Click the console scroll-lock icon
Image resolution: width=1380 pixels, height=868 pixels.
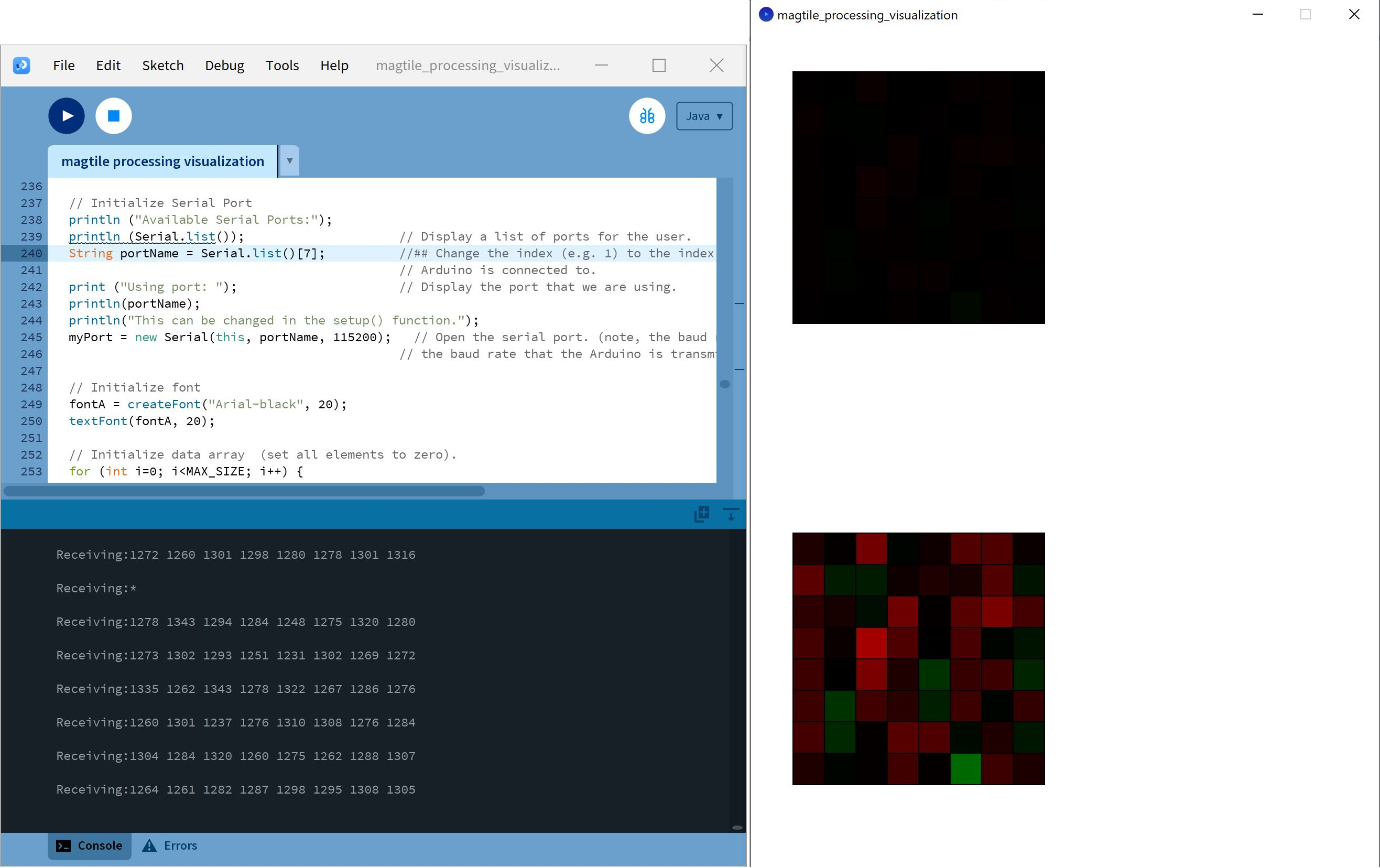731,514
